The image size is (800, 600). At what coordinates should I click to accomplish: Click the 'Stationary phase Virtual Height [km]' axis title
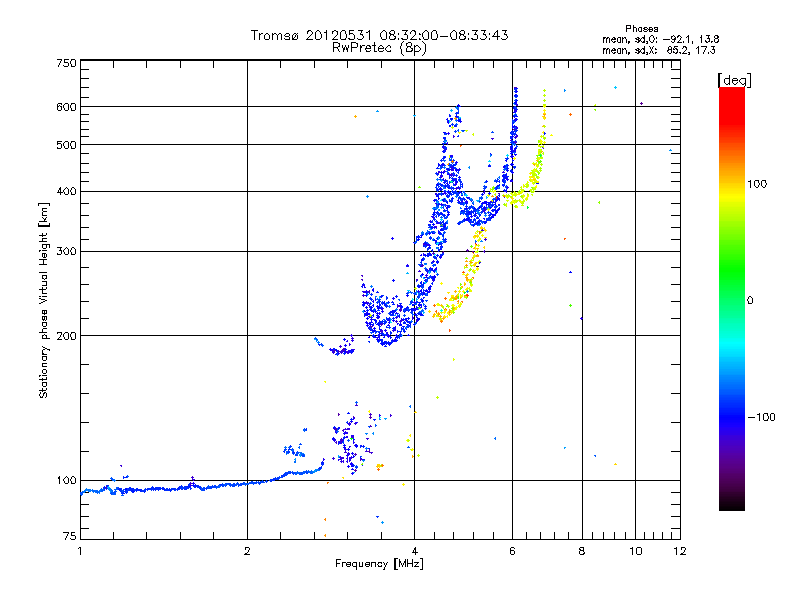(44, 300)
